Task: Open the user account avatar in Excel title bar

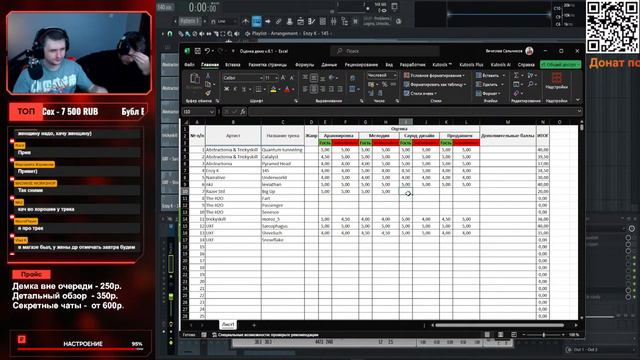Action: point(529,51)
